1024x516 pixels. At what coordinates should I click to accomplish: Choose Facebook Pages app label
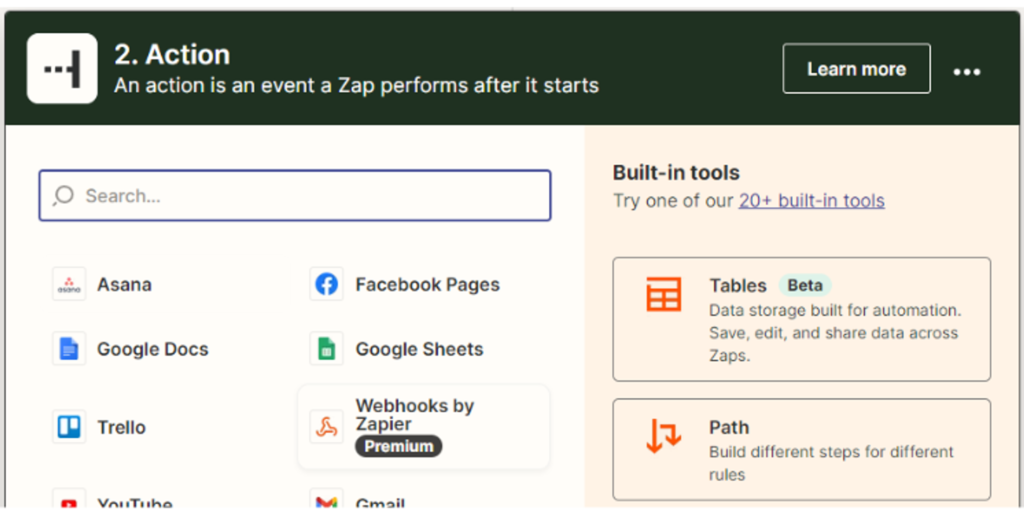tap(428, 285)
